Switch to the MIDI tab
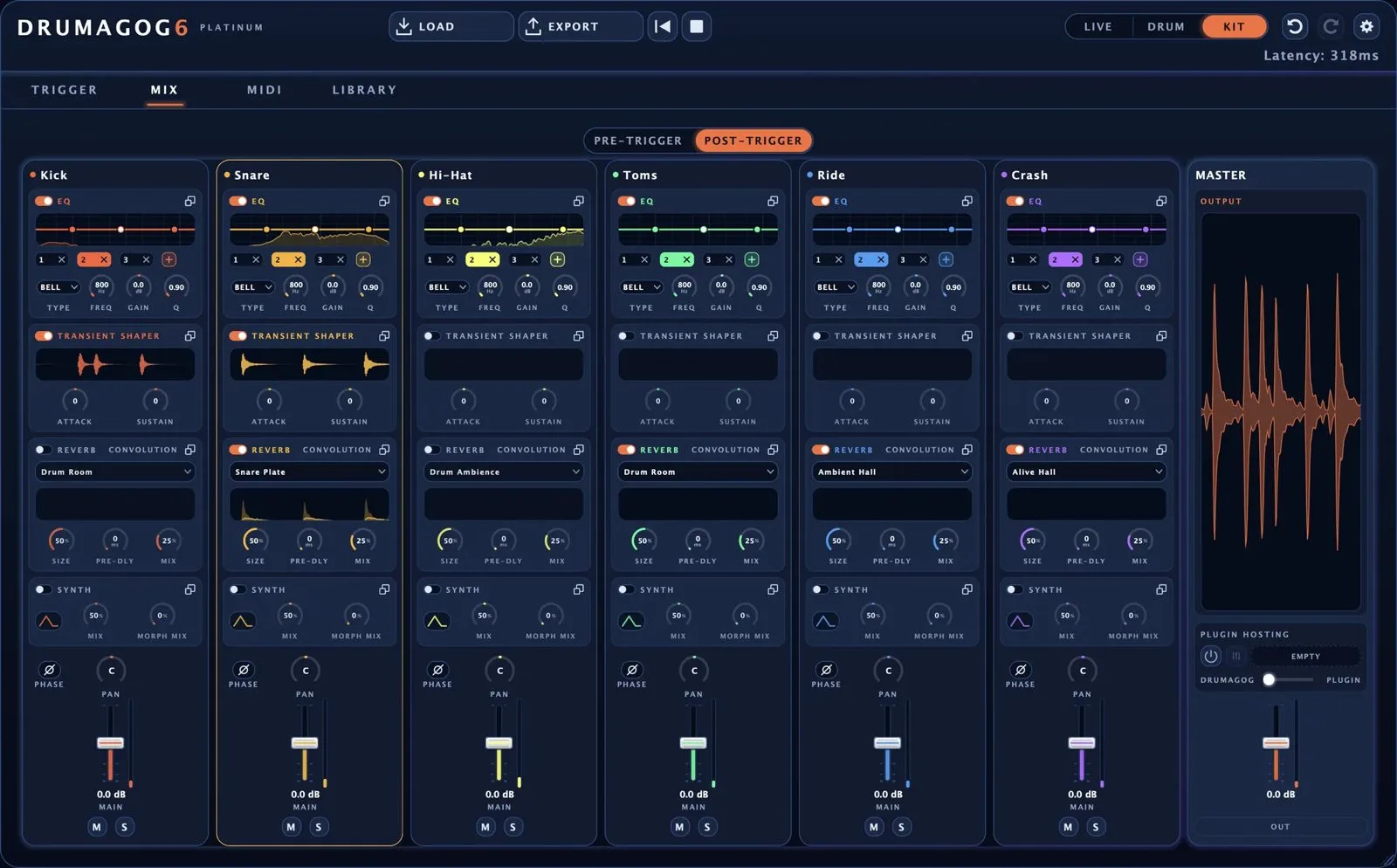Image resolution: width=1397 pixels, height=868 pixels. (265, 90)
